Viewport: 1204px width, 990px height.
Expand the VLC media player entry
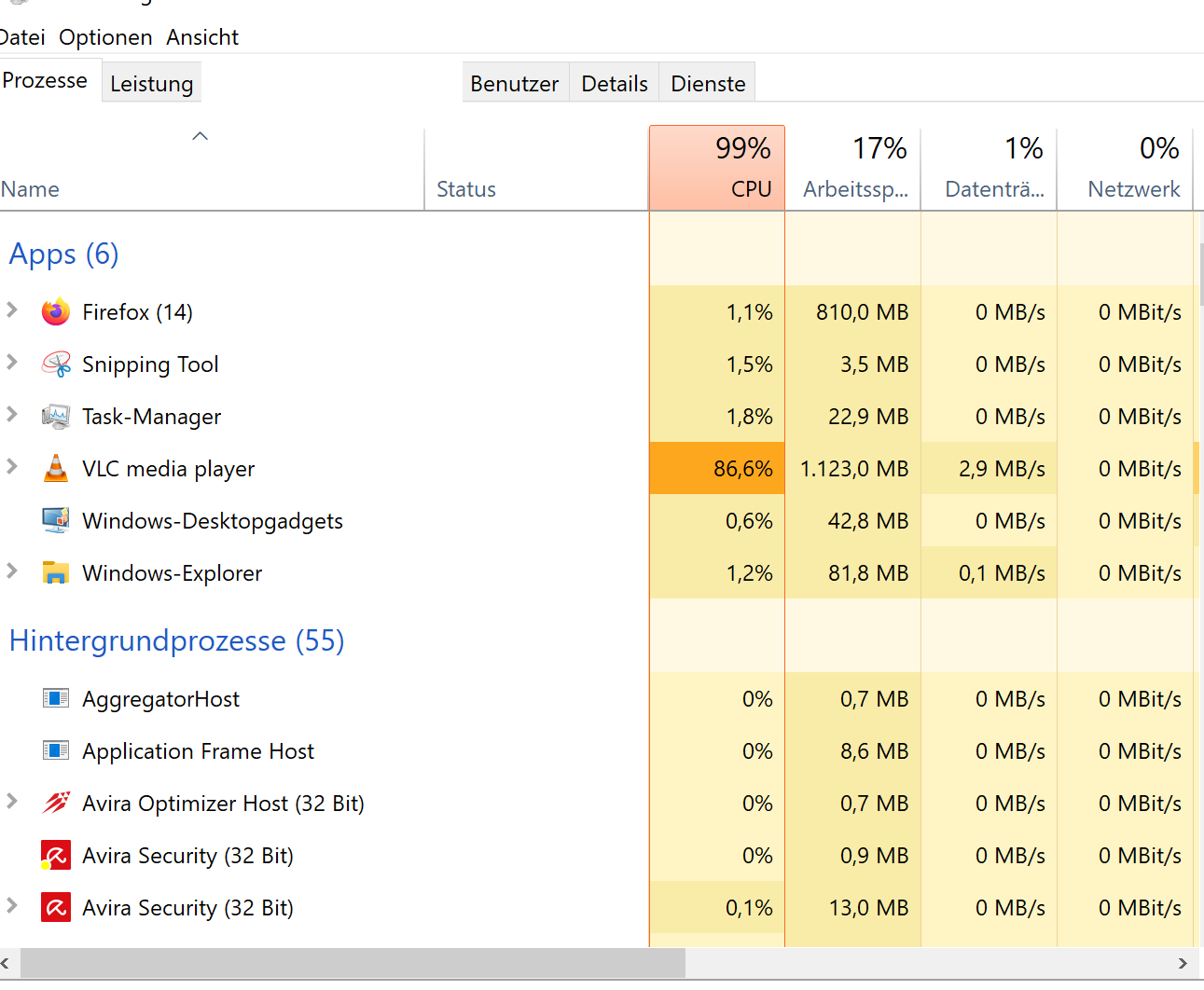[x=12, y=466]
